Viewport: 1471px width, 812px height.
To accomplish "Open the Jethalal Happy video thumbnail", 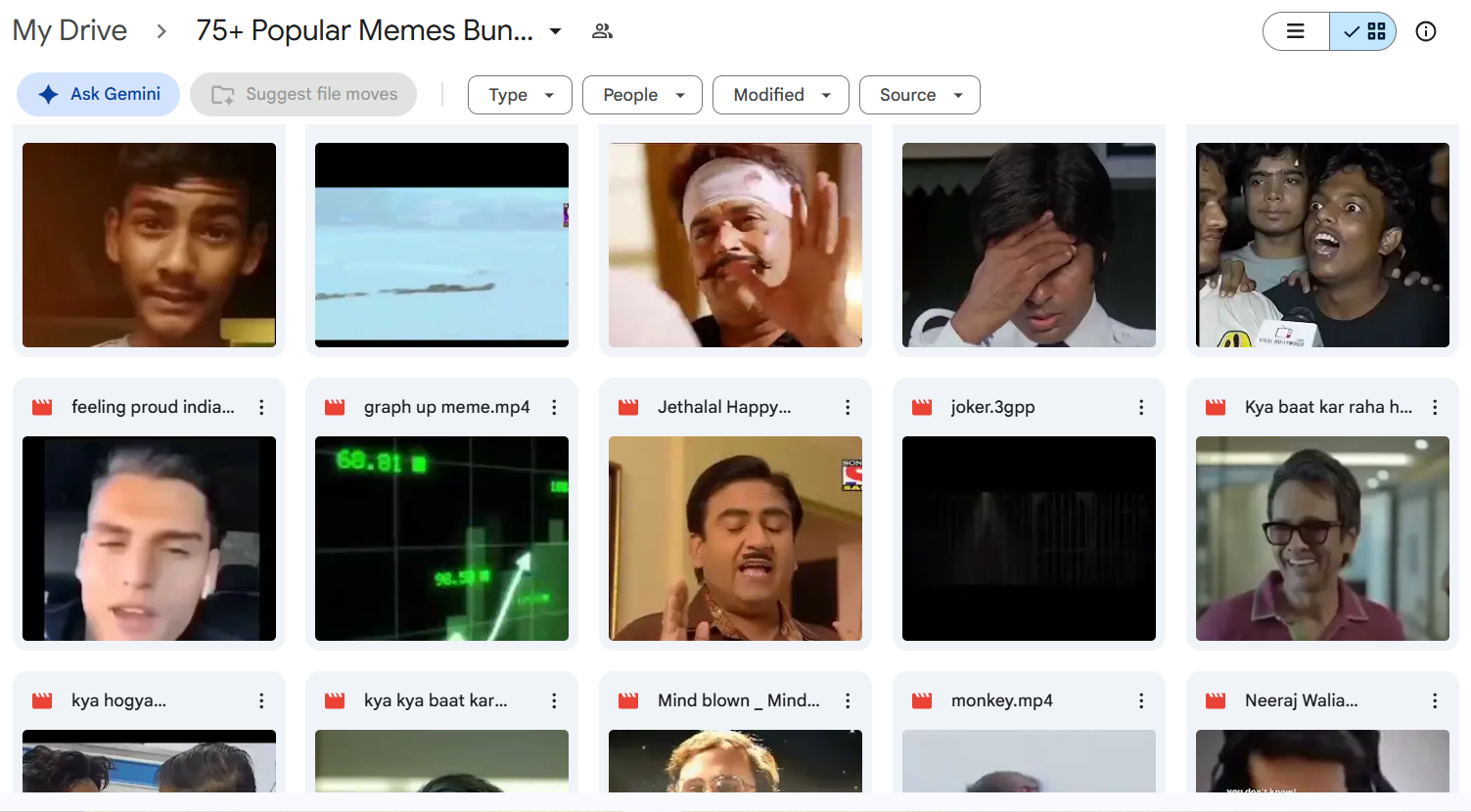I will tap(735, 539).
